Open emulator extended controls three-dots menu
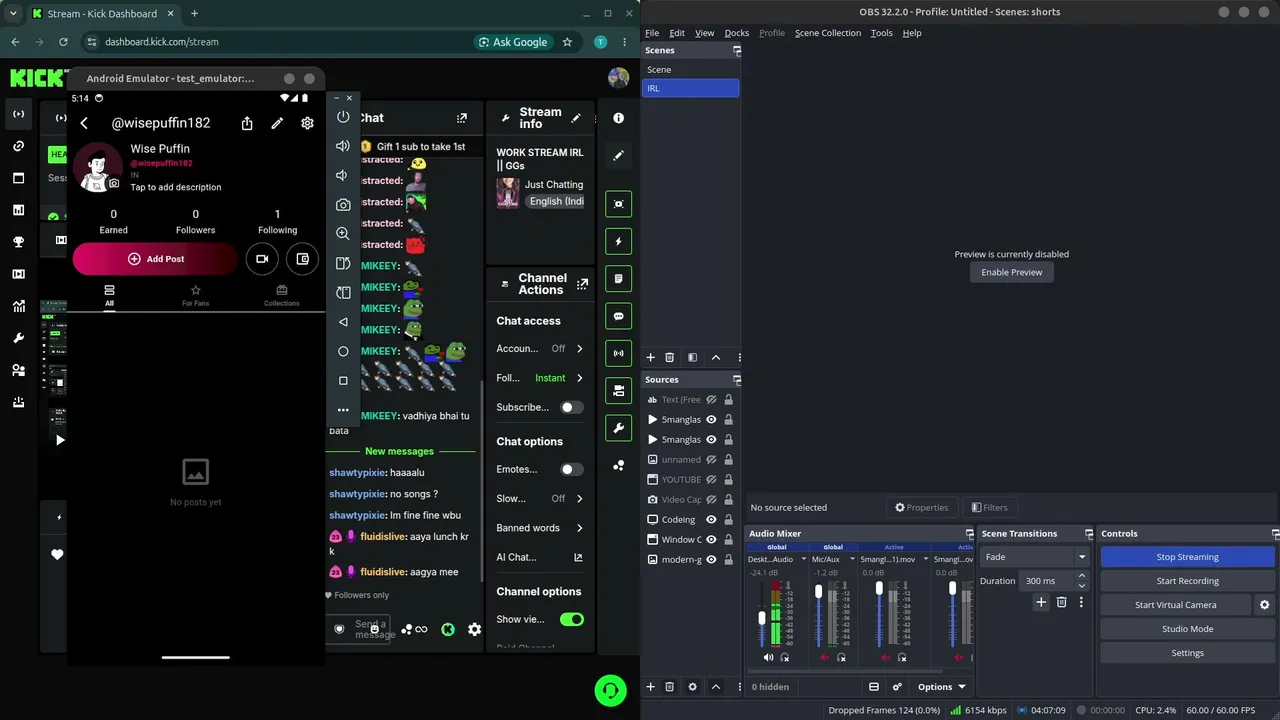The width and height of the screenshot is (1280, 720). point(343,410)
